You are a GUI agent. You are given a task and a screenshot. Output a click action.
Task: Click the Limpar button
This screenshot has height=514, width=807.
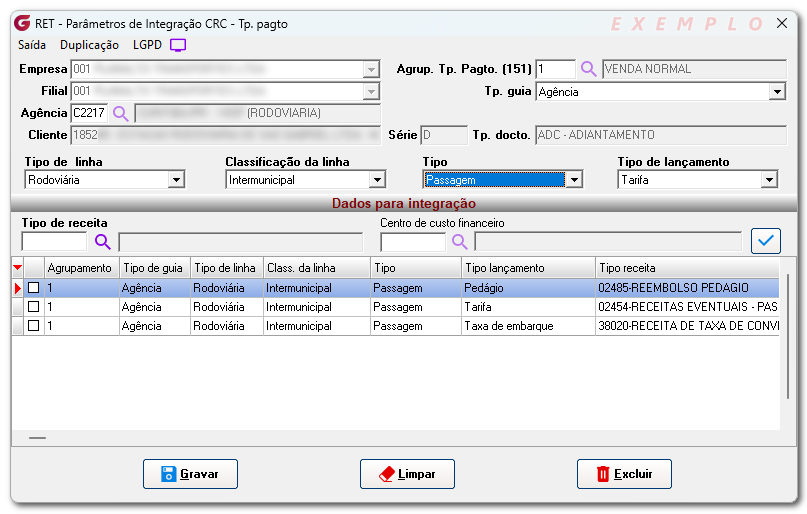[x=407, y=474]
